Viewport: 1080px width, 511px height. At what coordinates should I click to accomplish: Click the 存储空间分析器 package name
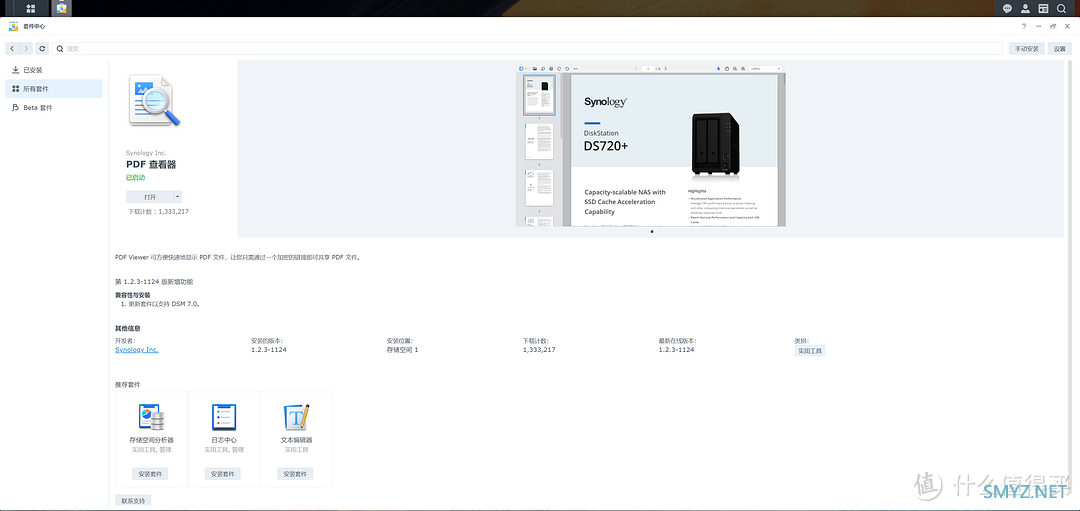[152, 439]
